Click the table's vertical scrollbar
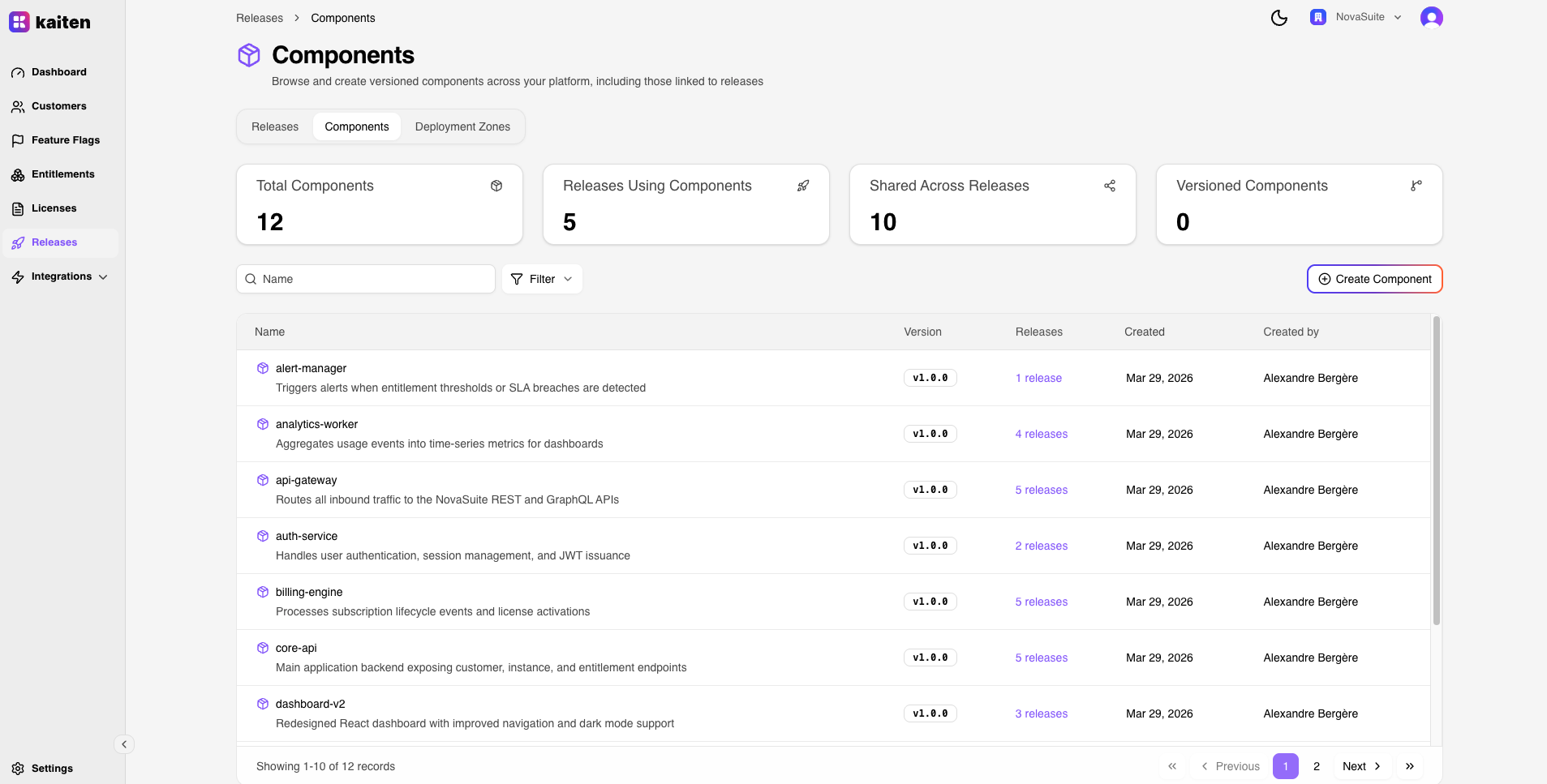The height and width of the screenshot is (784, 1547). click(x=1436, y=470)
